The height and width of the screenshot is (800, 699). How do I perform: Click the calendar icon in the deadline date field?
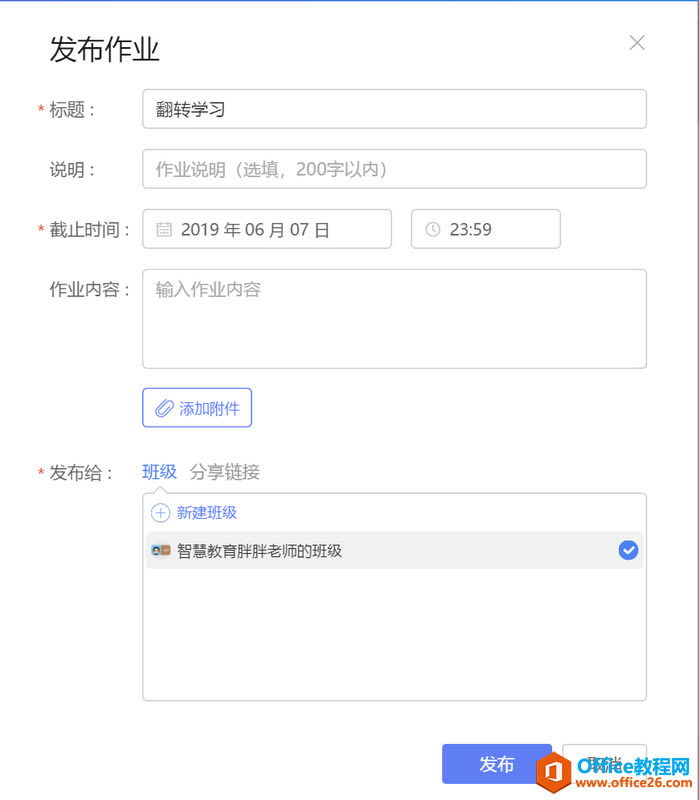(x=164, y=230)
